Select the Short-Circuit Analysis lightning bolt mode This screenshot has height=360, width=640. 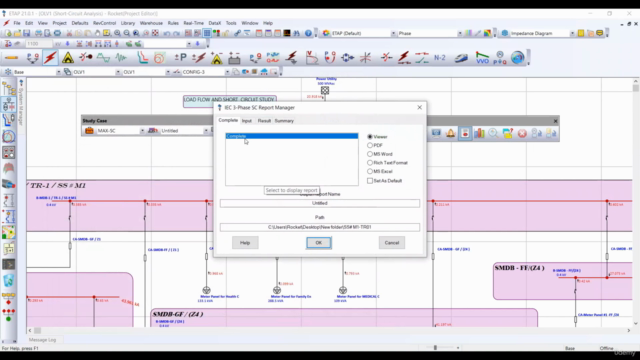coord(50,58)
